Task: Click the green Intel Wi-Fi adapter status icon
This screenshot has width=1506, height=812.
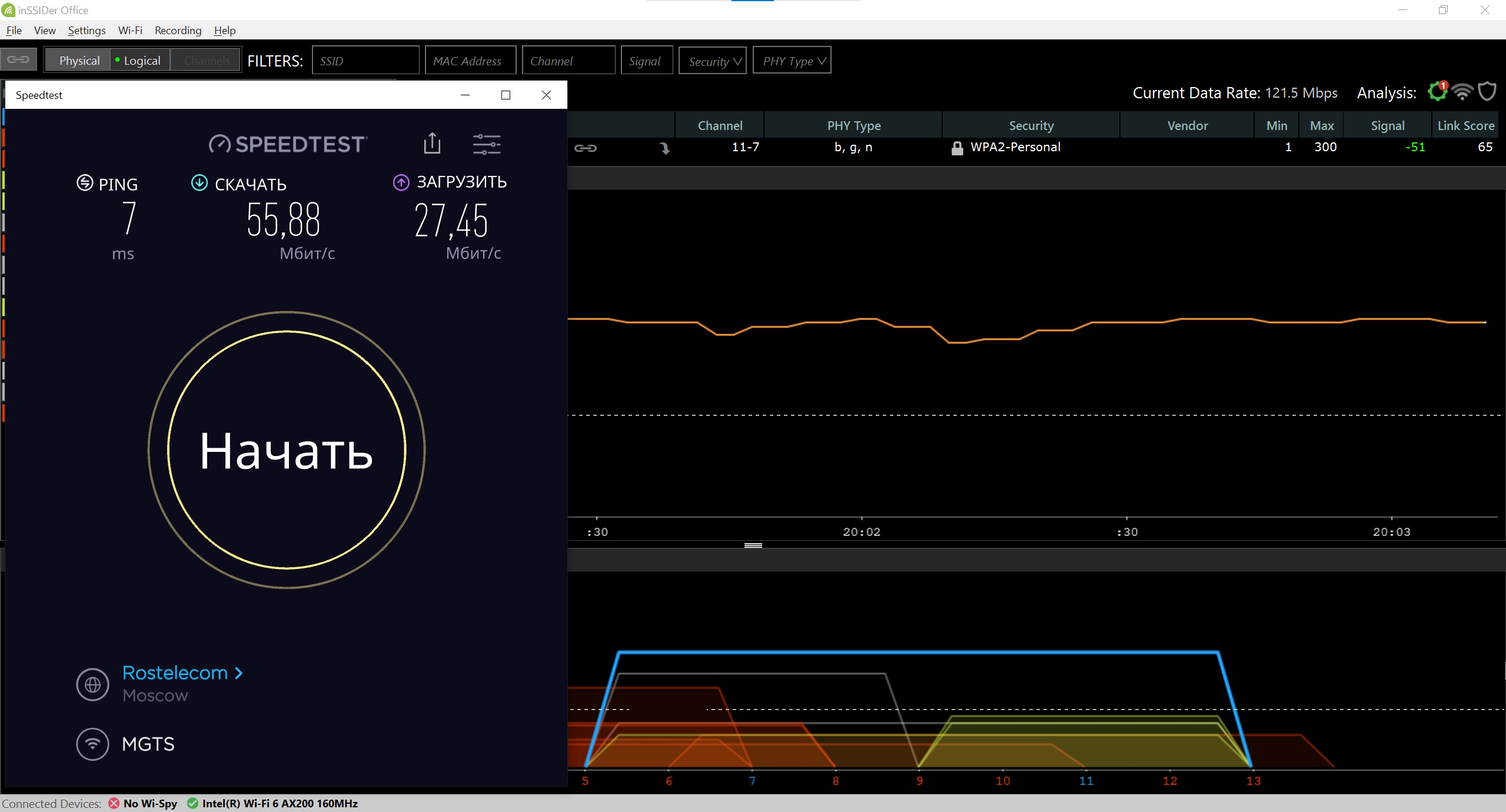Action: (x=192, y=803)
